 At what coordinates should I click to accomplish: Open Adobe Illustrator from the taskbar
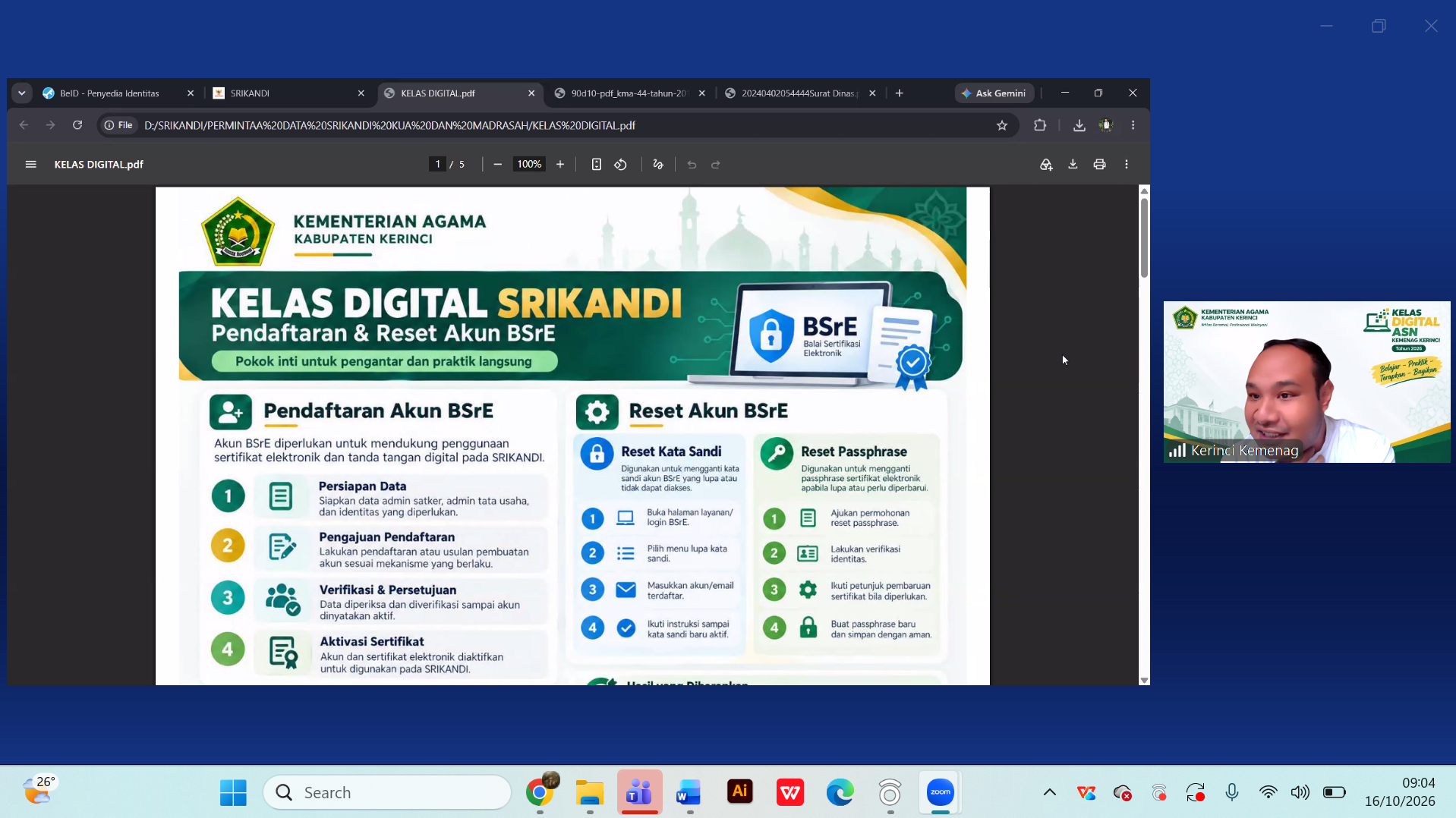tap(740, 792)
